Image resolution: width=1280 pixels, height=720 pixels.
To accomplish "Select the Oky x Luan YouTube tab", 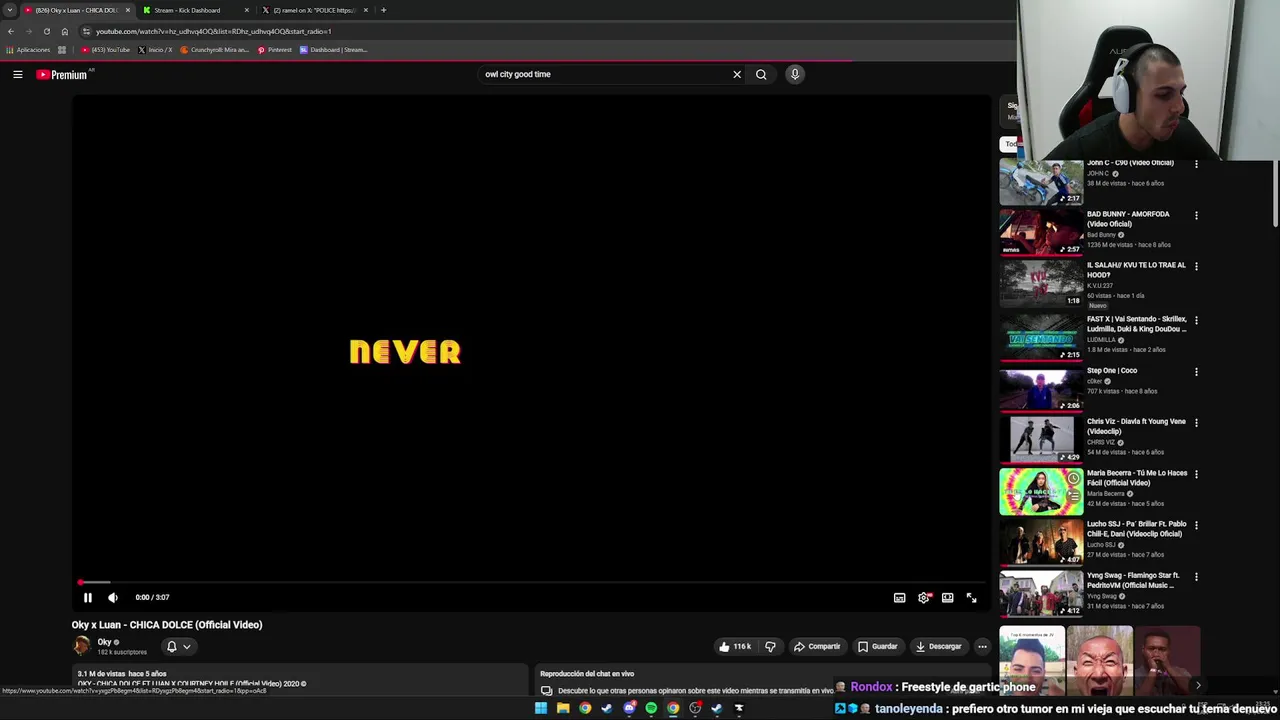I will click(x=76, y=10).
